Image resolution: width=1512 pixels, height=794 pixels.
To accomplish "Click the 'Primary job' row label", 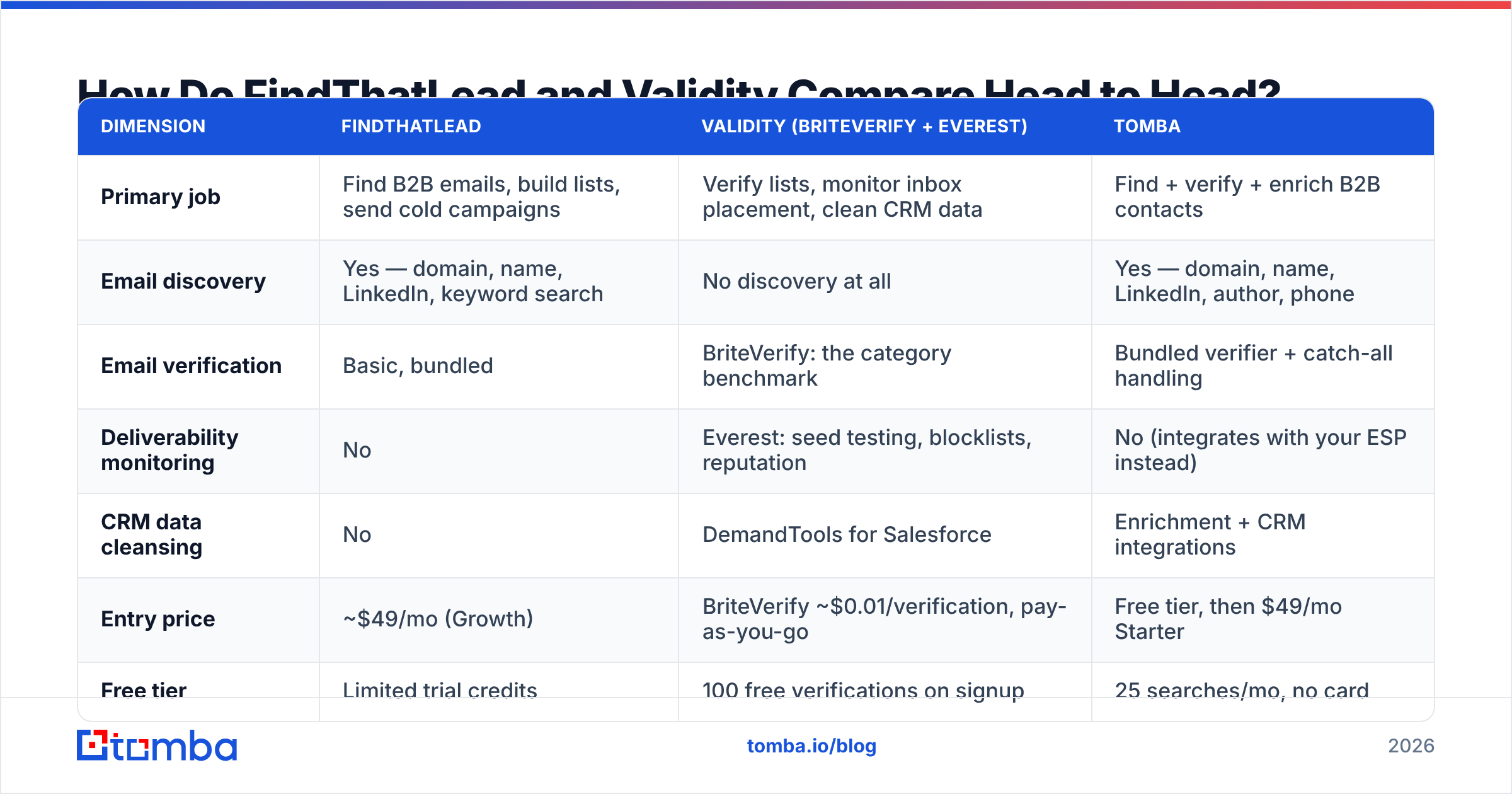I will [x=161, y=197].
